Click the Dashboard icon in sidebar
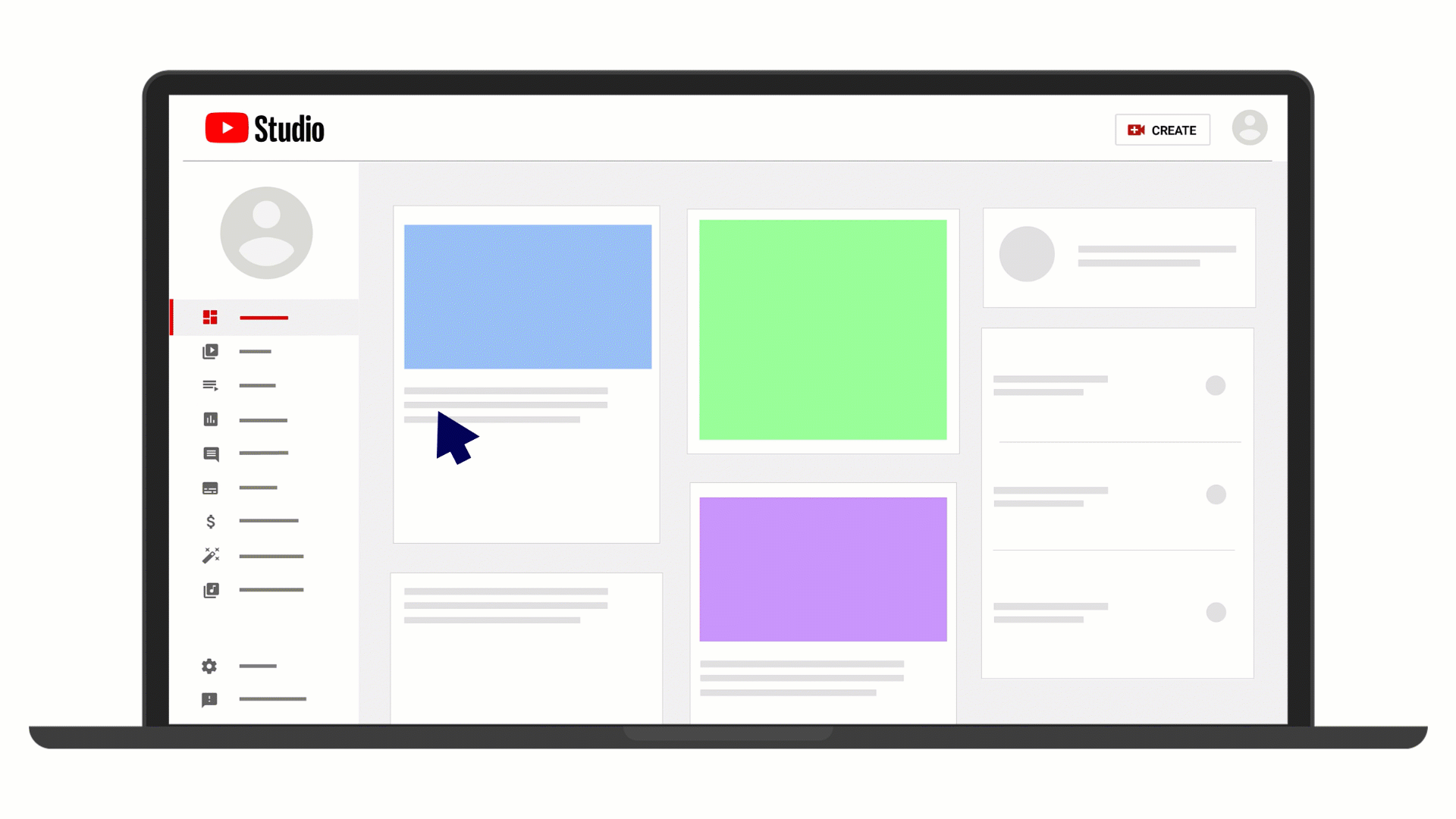This screenshot has height=819, width=1456. coord(209,317)
